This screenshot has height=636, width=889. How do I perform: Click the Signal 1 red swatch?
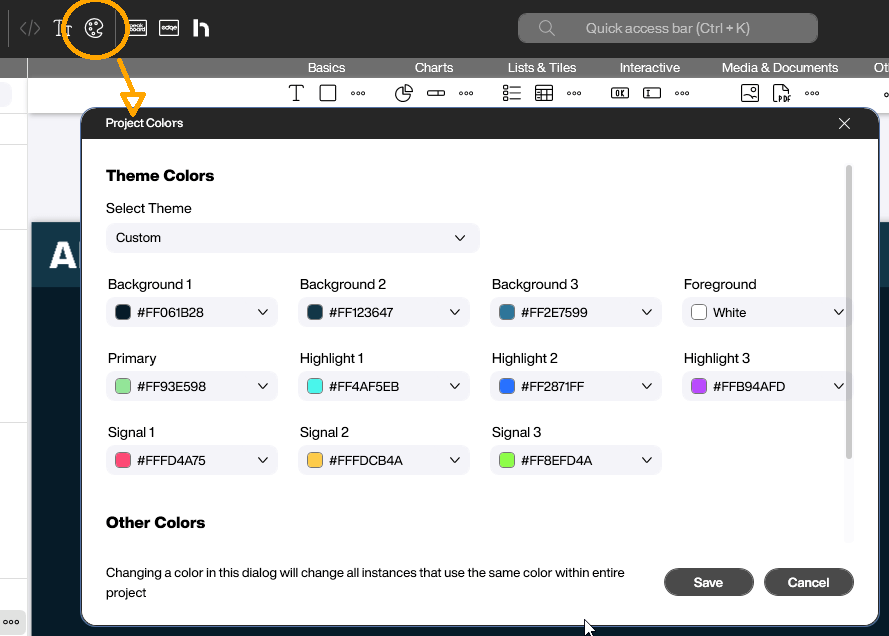click(x=123, y=460)
